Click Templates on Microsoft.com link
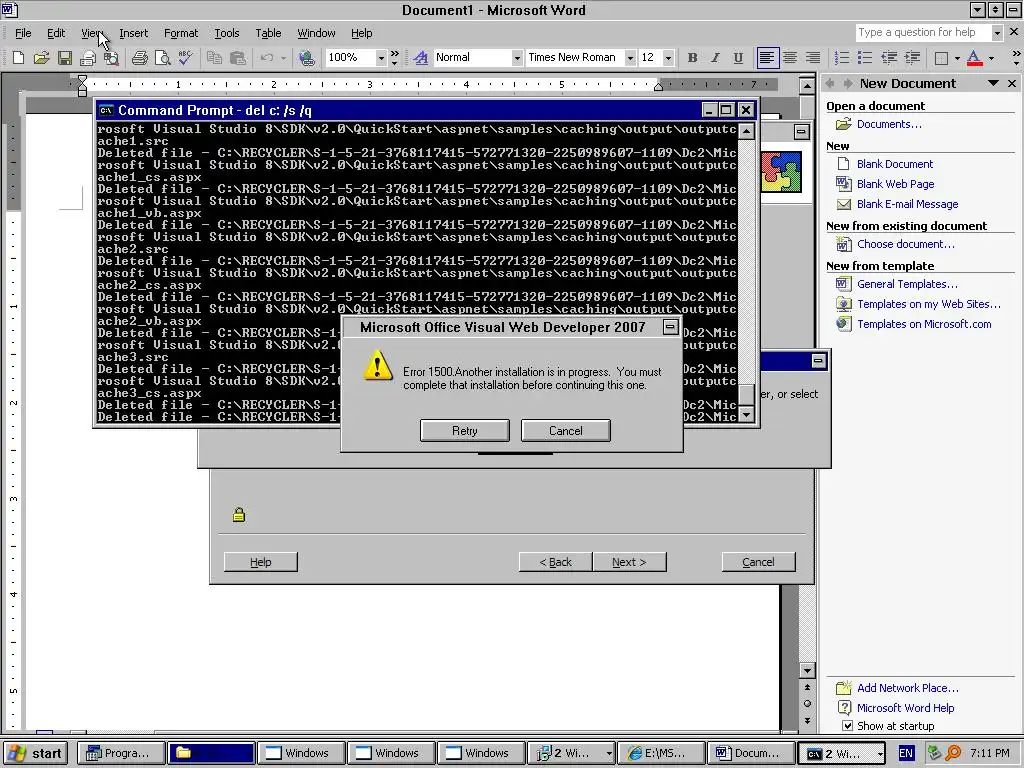Image resolution: width=1024 pixels, height=768 pixels. (x=923, y=324)
